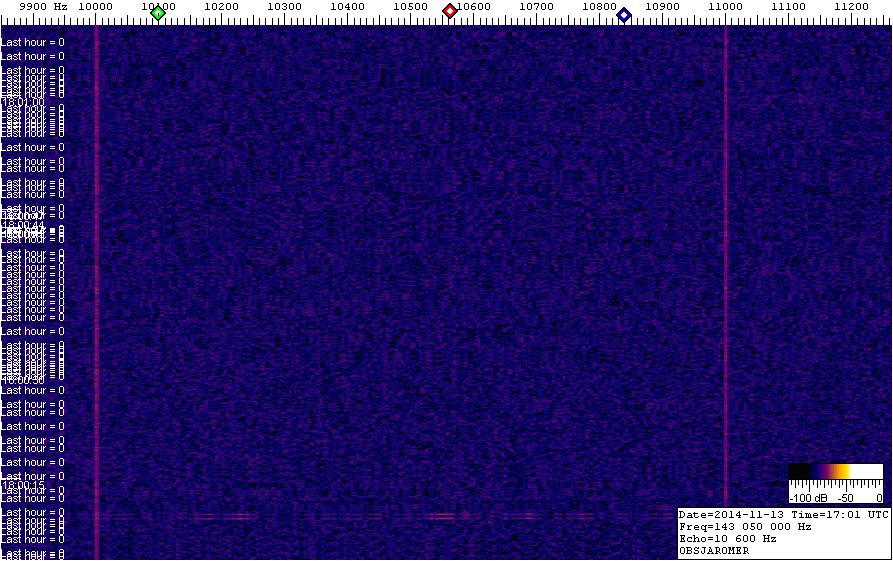The width and height of the screenshot is (893, 561).
Task: Click the Freq=143 050 000 Hz text
Action: pyautogui.click(x=745, y=526)
